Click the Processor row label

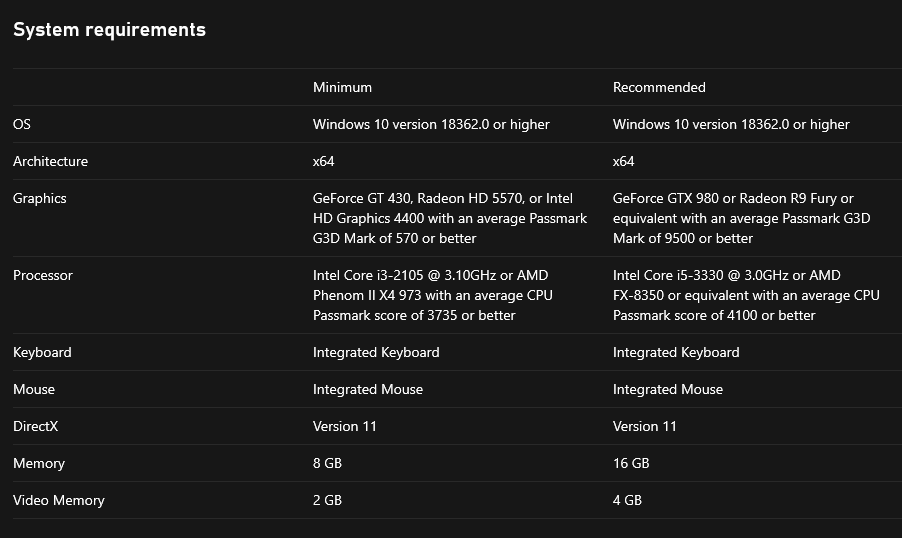coord(43,275)
